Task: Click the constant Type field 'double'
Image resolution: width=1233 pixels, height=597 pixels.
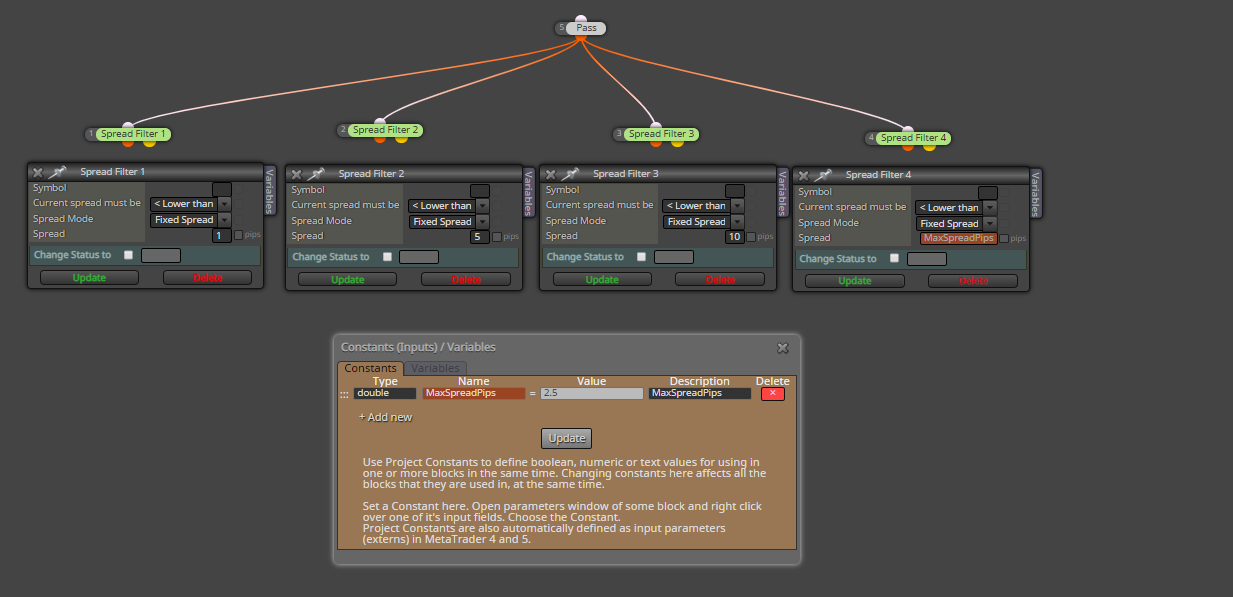Action: 385,394
